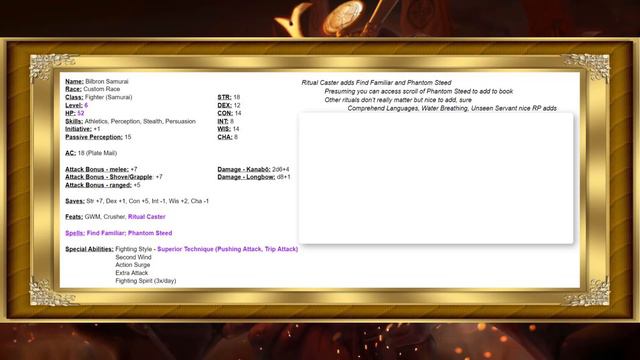Click the 'Other rituals don't really matter' note
The width and height of the screenshot is (640, 360).
click(398, 100)
